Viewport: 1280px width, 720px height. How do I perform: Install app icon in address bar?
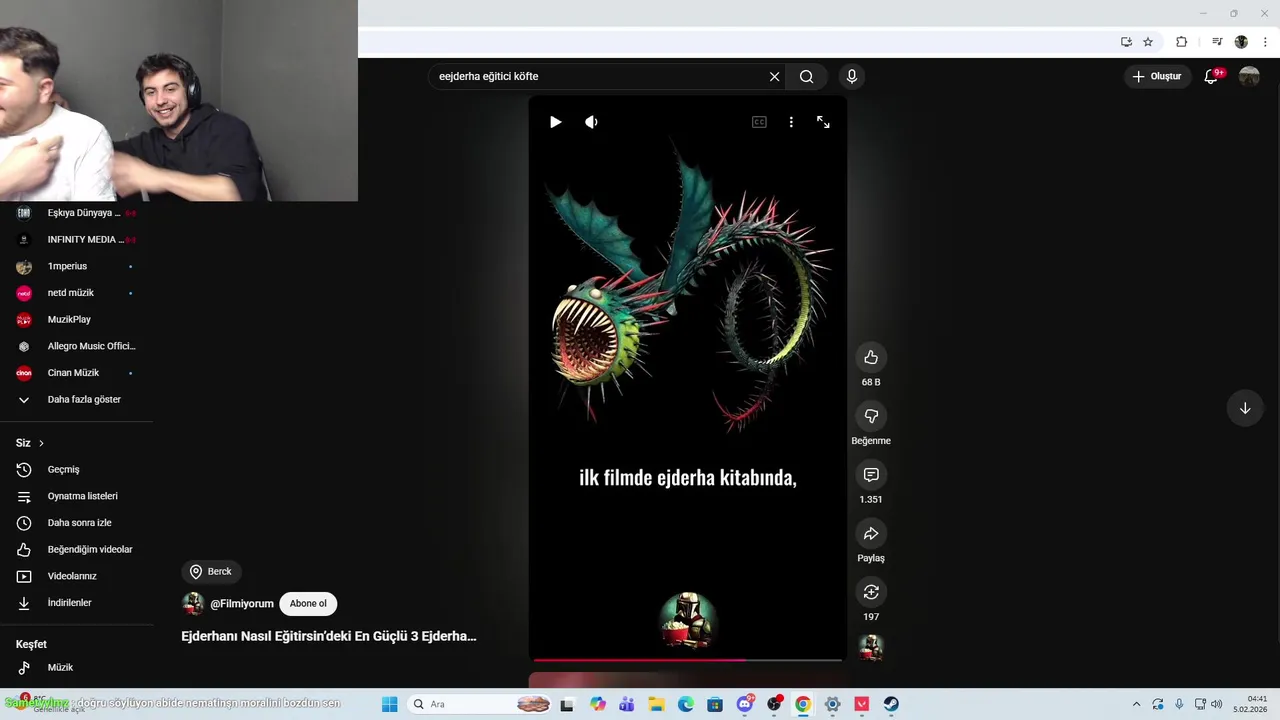[x=1126, y=42]
